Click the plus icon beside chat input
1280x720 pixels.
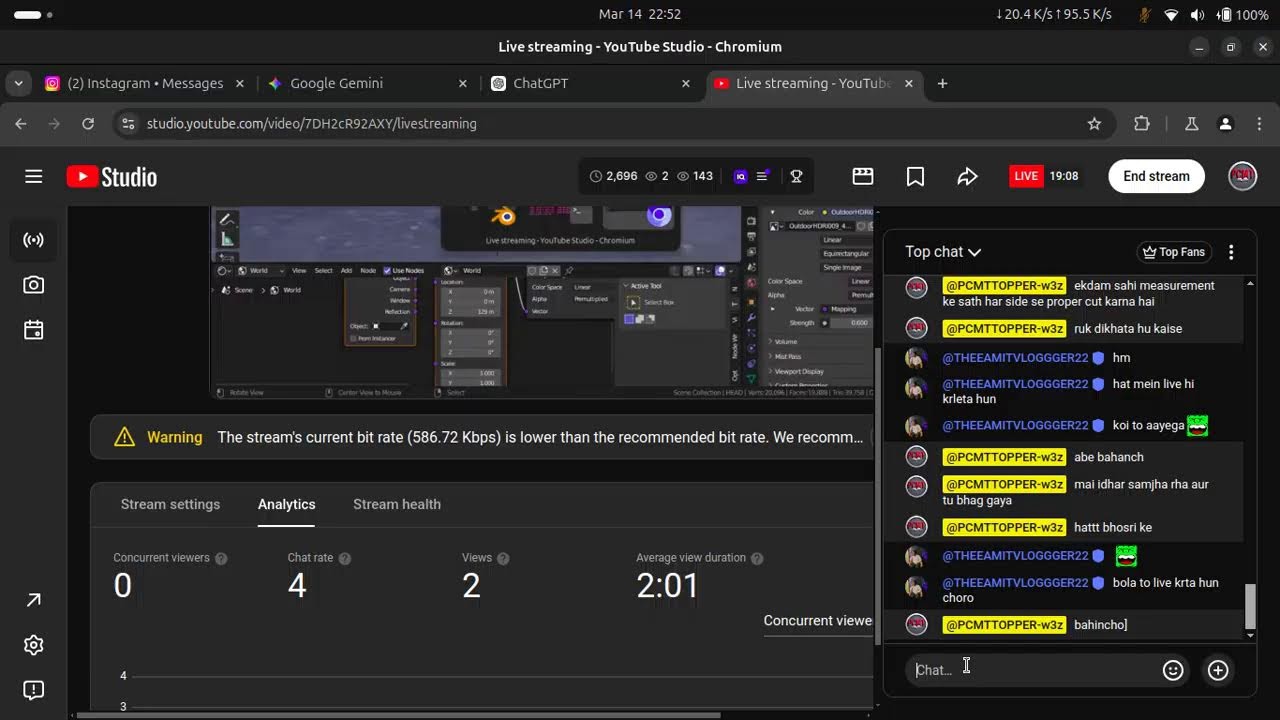pyautogui.click(x=1218, y=670)
